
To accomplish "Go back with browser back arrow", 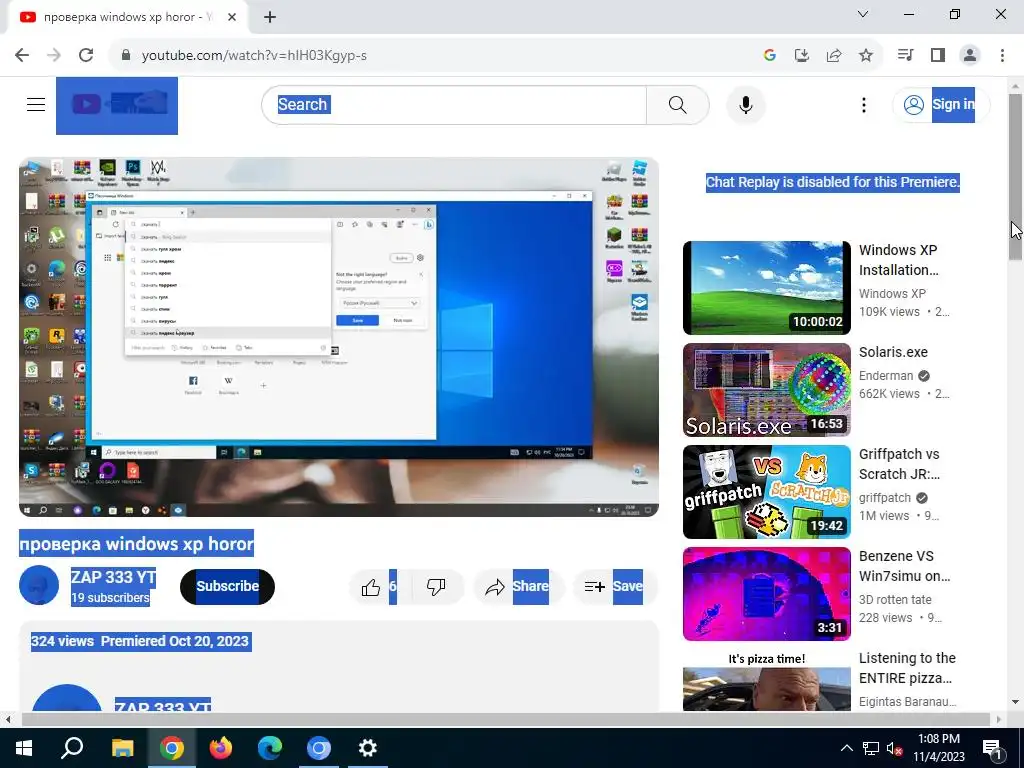I will click(x=22, y=56).
